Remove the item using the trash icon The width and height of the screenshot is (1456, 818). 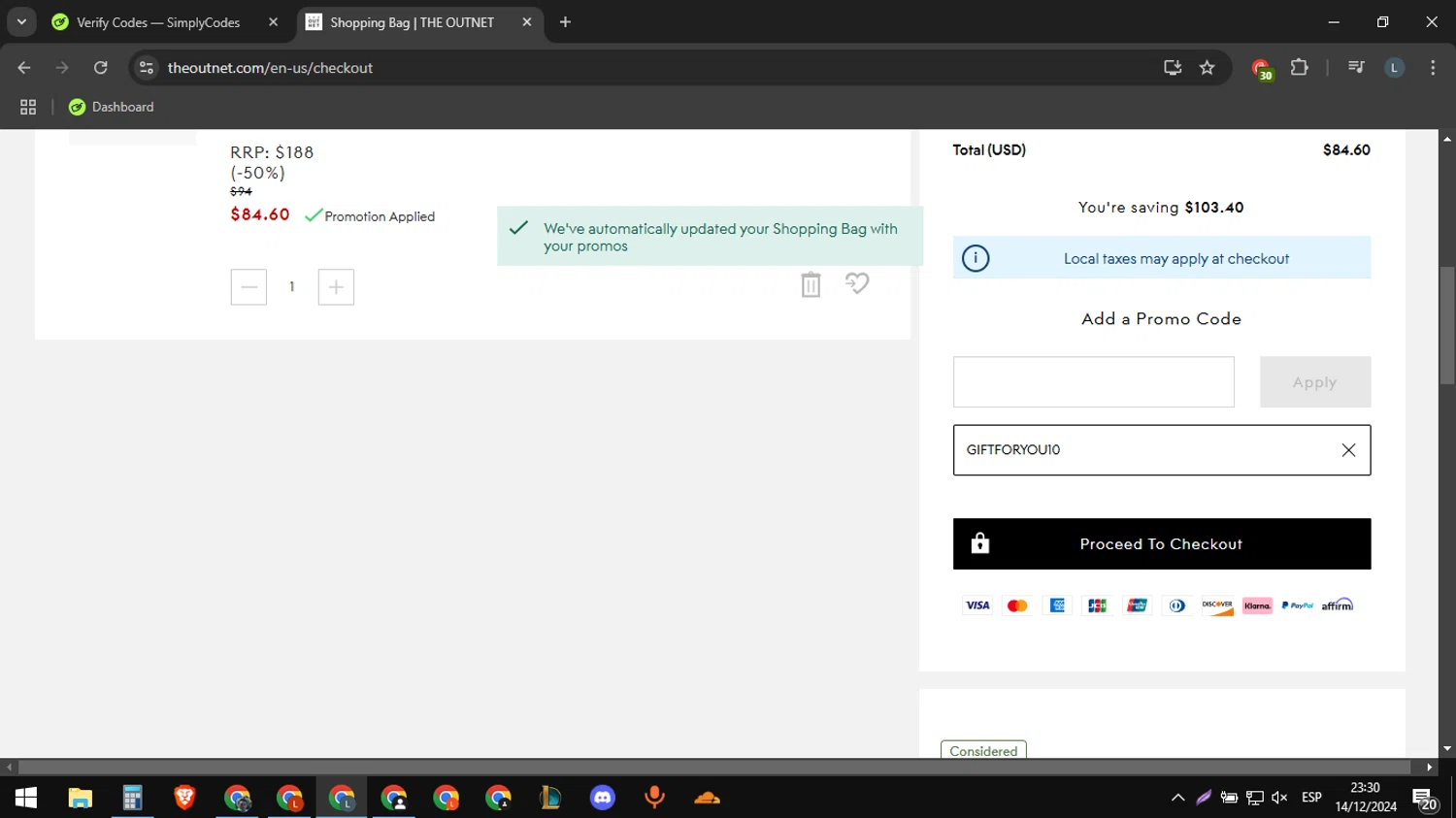coord(811,284)
